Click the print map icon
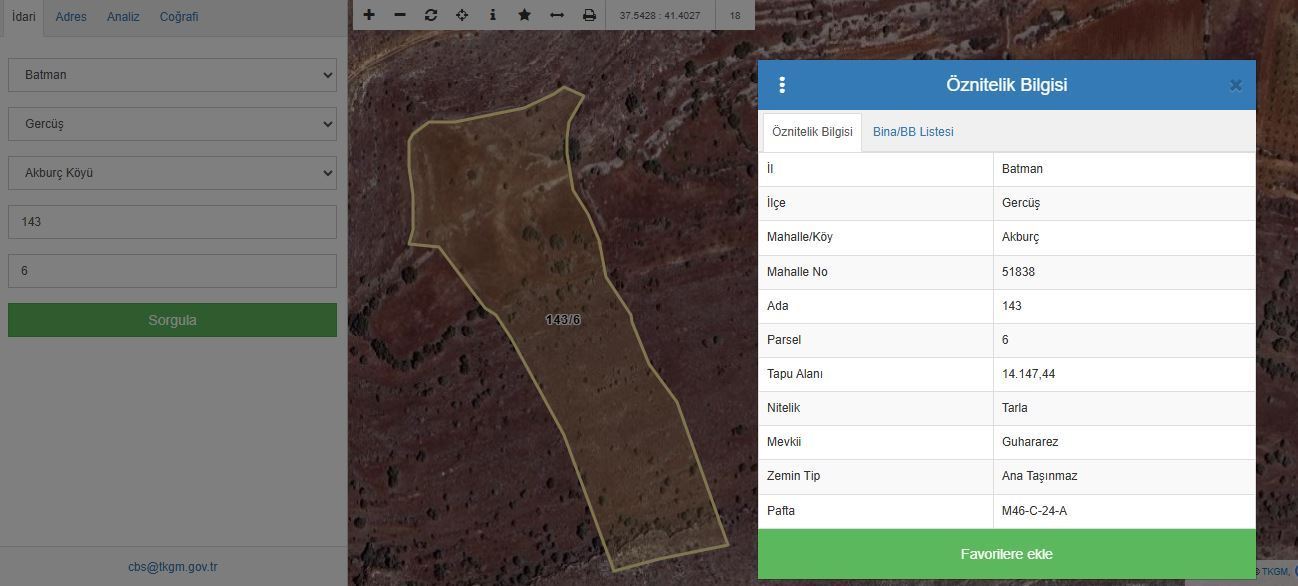 click(x=589, y=15)
